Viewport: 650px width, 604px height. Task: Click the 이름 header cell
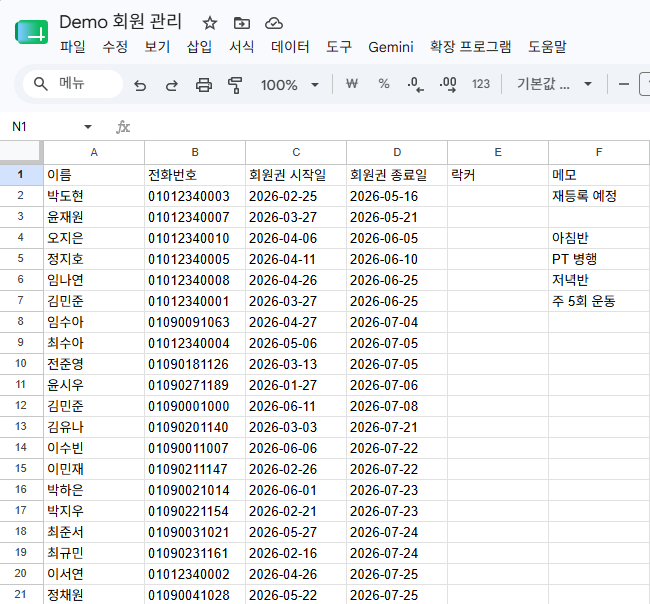[x=94, y=175]
